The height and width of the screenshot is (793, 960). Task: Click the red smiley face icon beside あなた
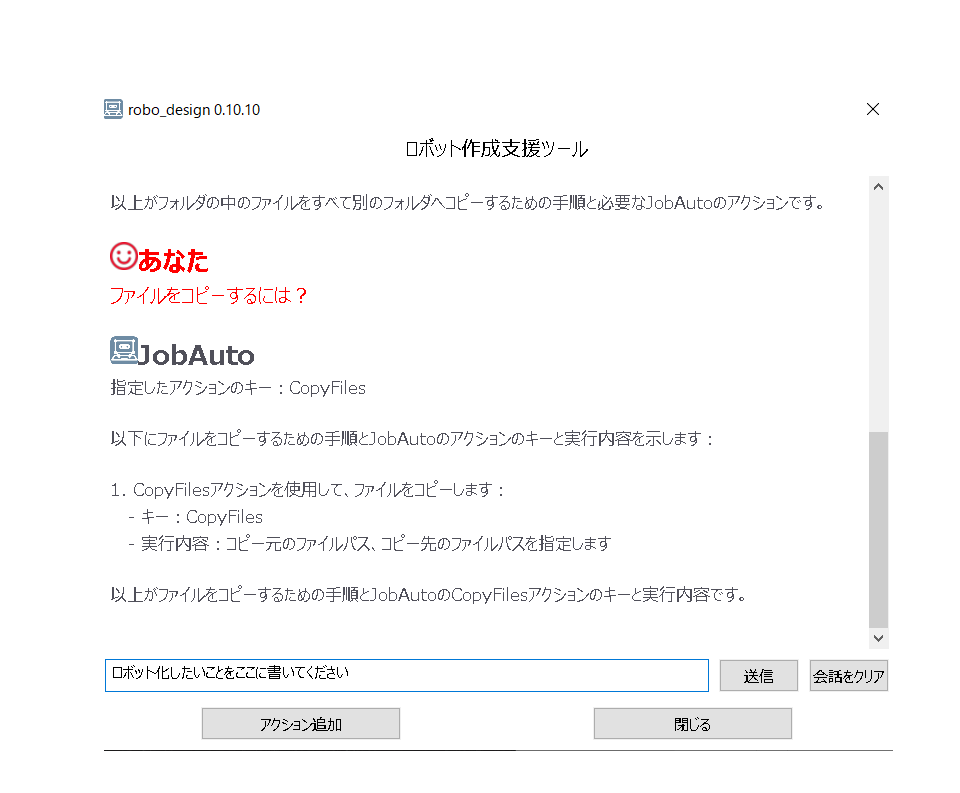coord(124,257)
